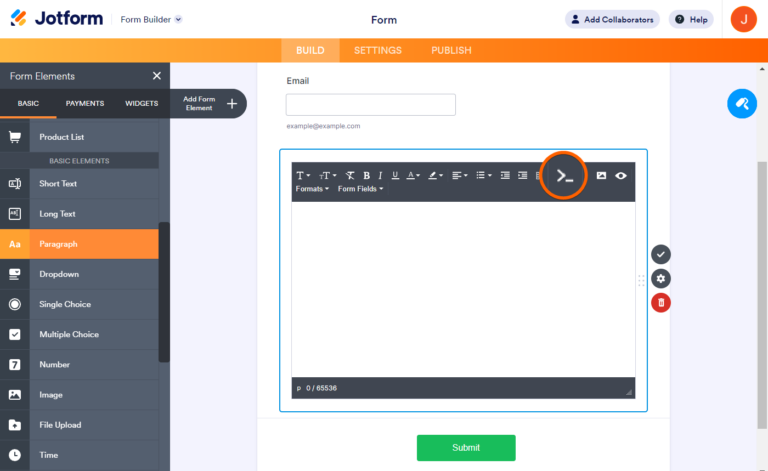Click the File Upload folder icon

pos(15,425)
